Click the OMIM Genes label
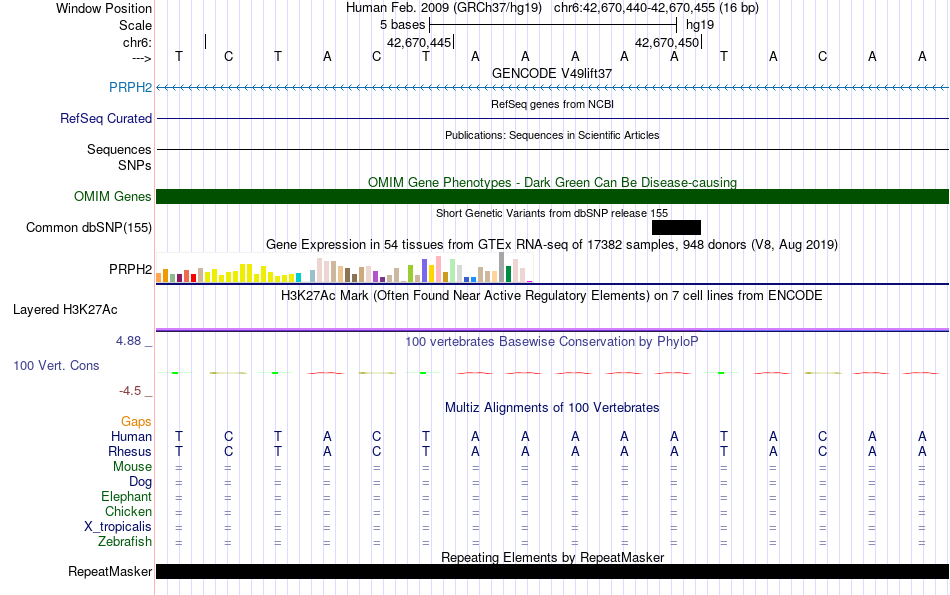The width and height of the screenshot is (950, 595). [x=112, y=196]
